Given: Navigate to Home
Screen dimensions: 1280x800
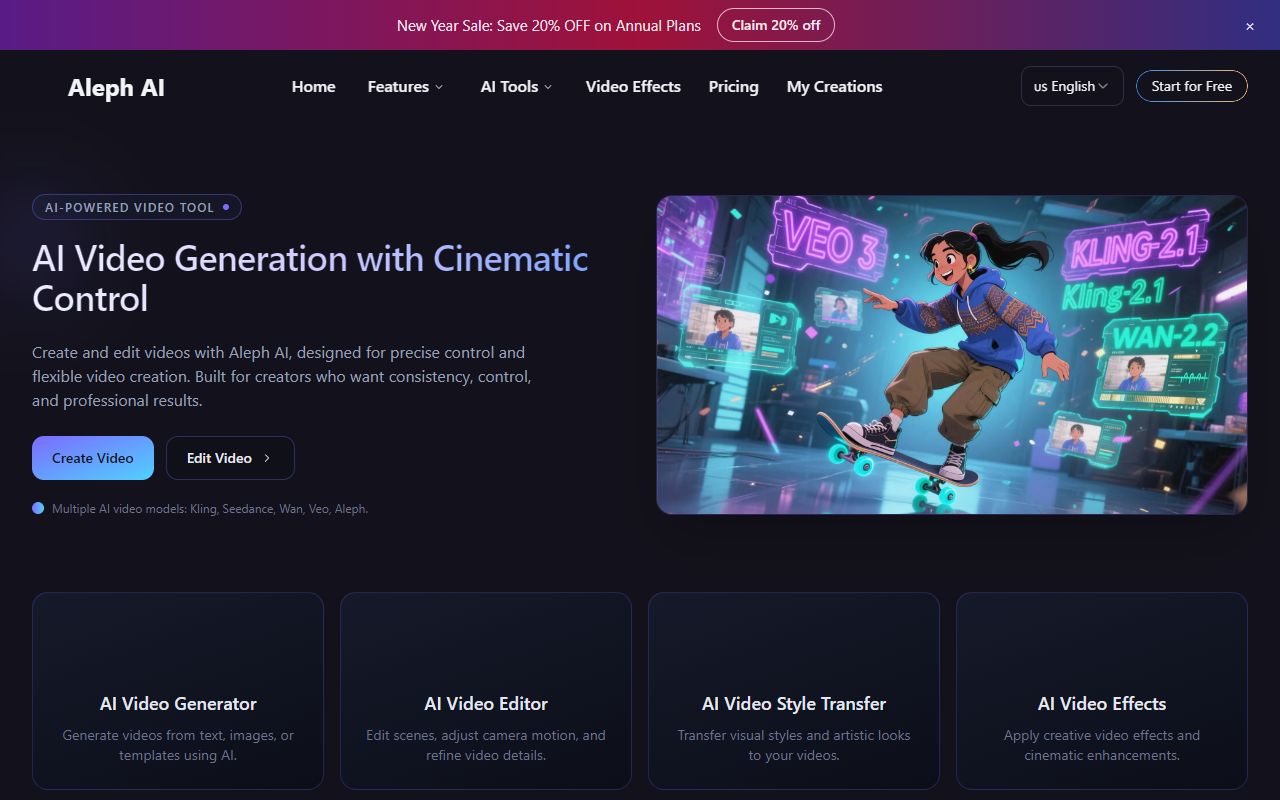Looking at the screenshot, I should (313, 87).
